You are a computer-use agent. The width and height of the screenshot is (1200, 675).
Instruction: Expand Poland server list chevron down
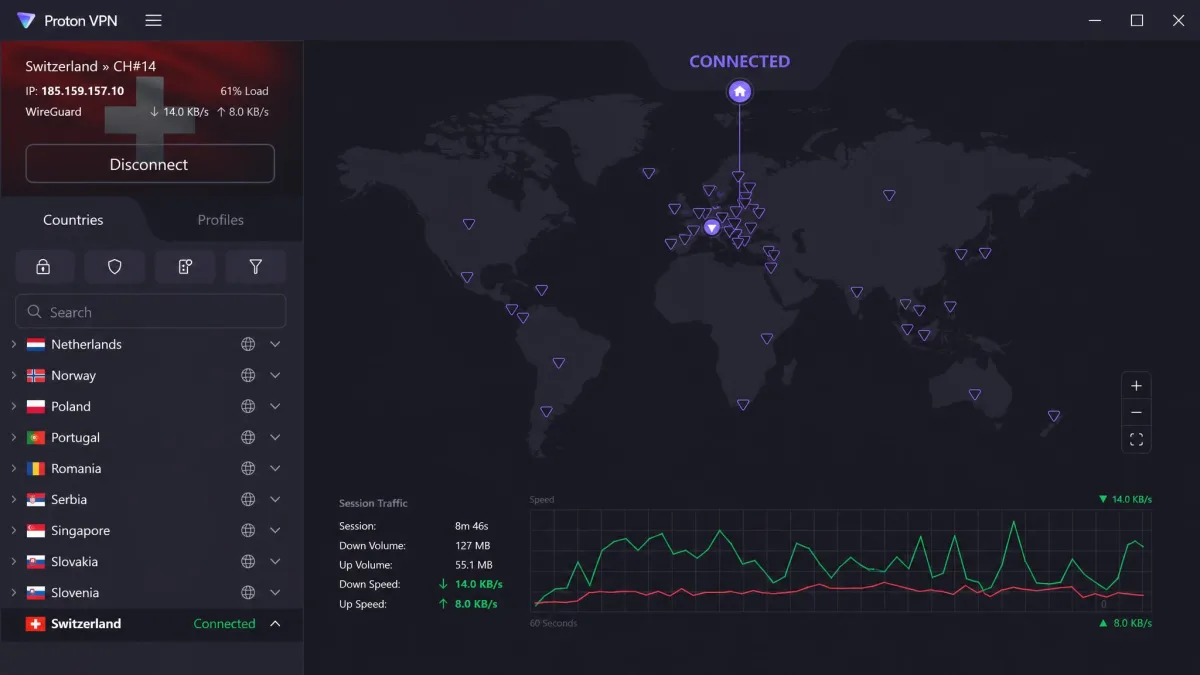(275, 406)
